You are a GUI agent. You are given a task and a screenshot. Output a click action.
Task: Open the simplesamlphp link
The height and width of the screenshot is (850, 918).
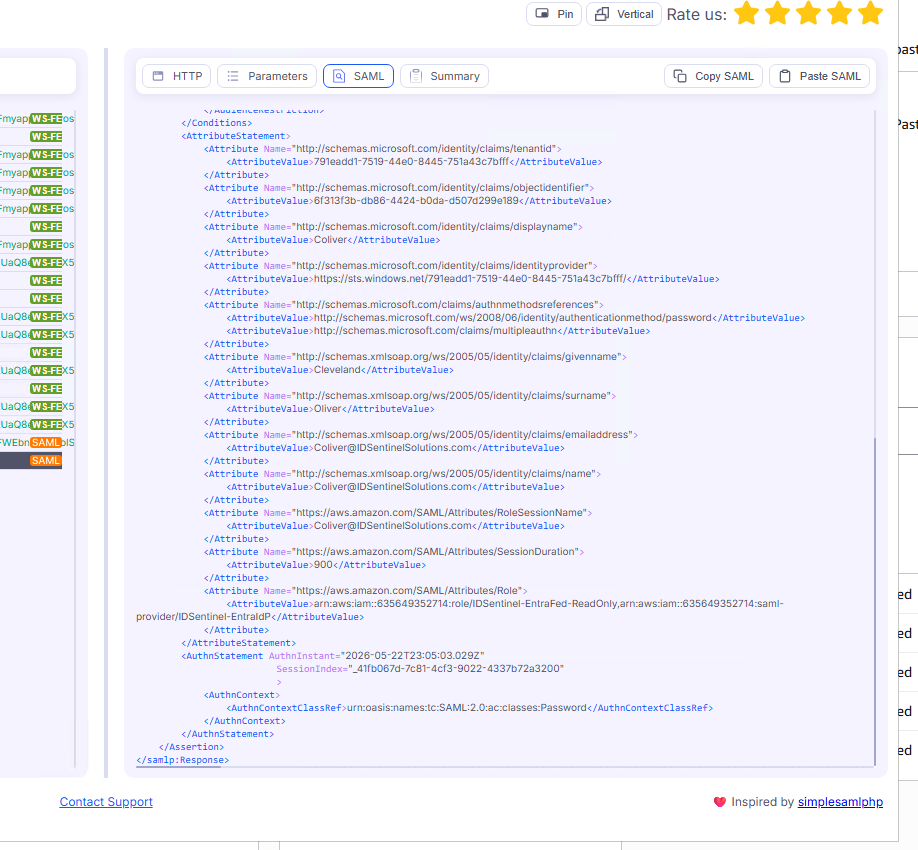coord(840,802)
